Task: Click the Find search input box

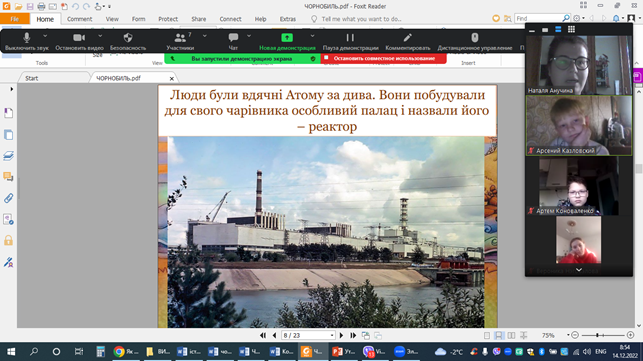Action: click(538, 18)
